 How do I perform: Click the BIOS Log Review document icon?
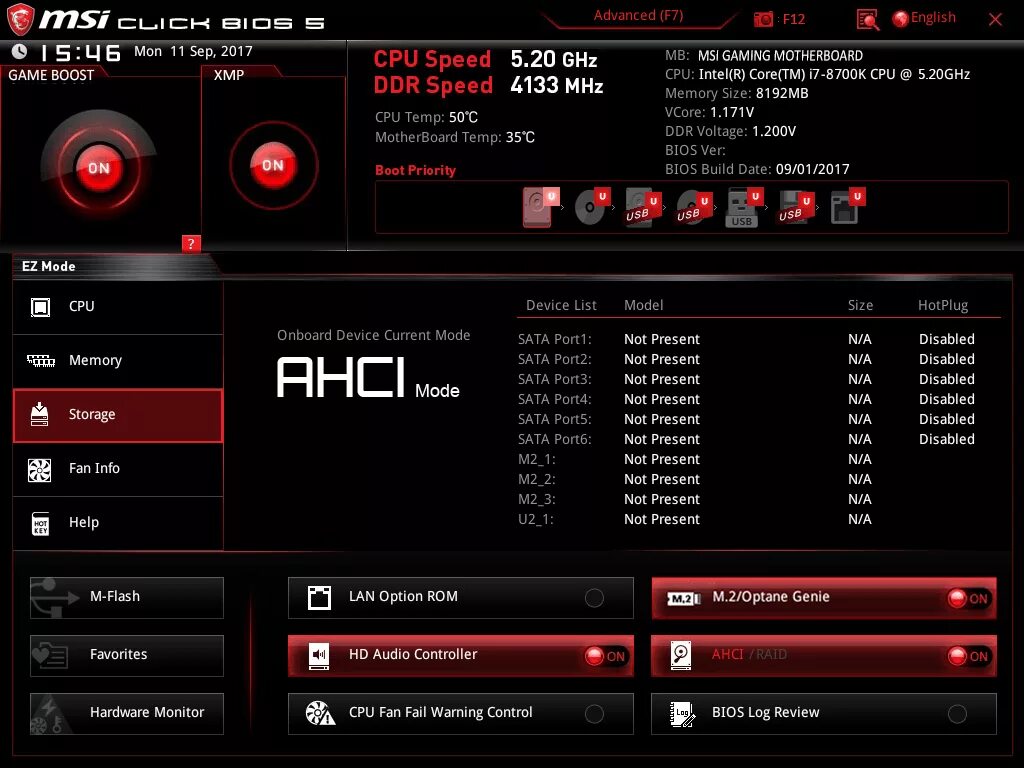pyautogui.click(x=682, y=714)
